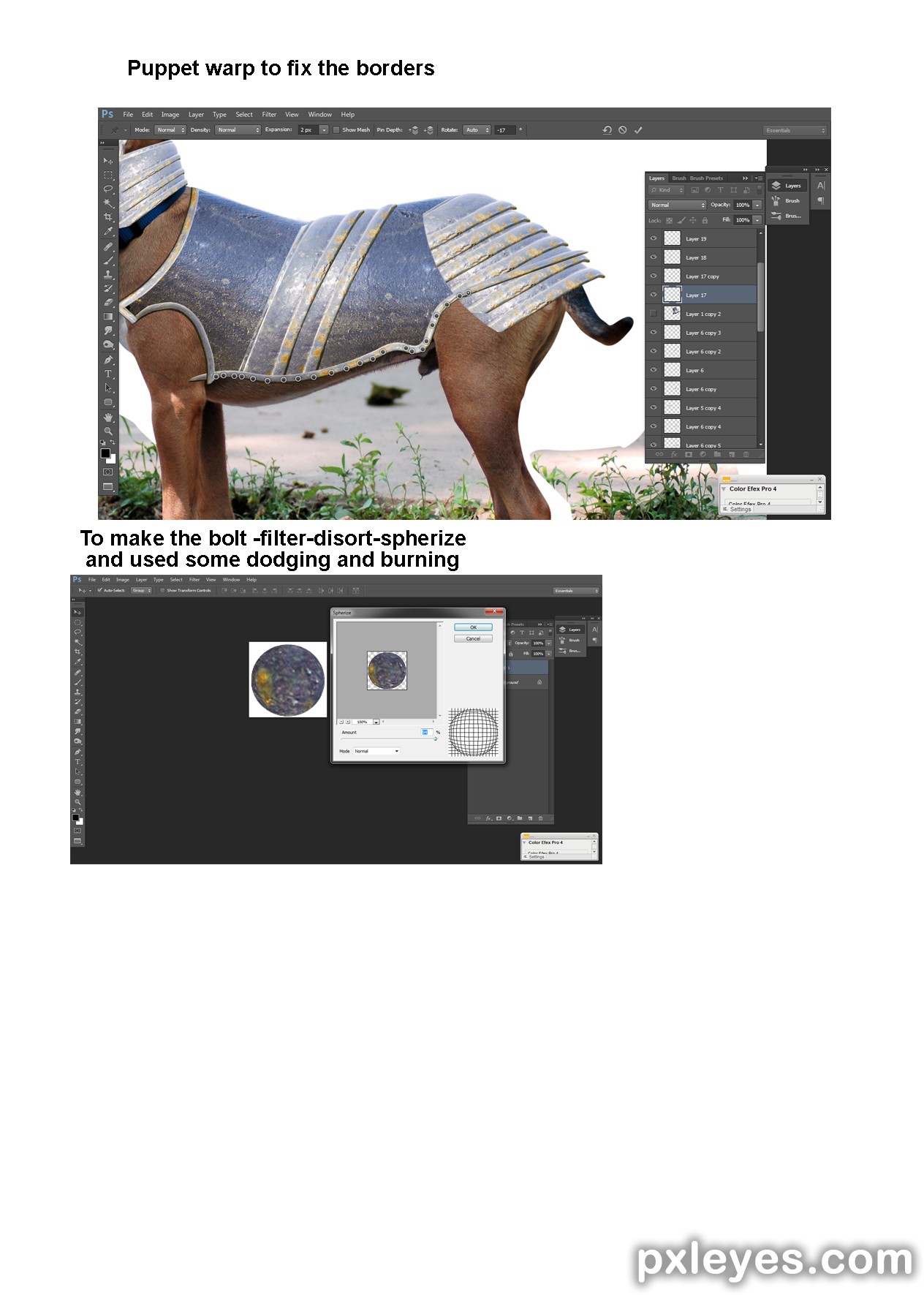Screen dimensions: 924x1295
Task: Open the Density dropdown
Action: pyautogui.click(x=238, y=130)
